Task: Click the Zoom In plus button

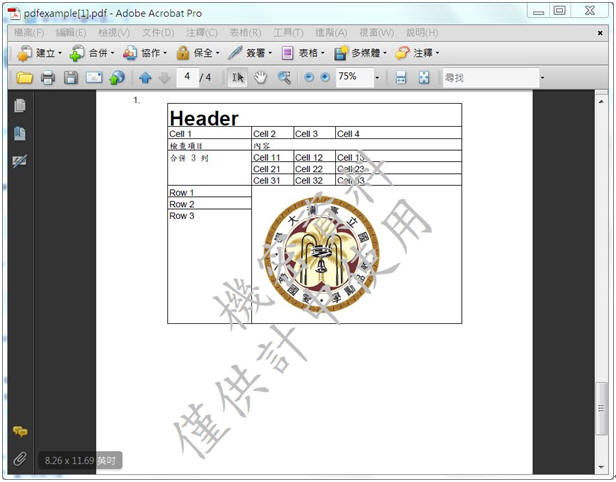Action: tap(325, 77)
